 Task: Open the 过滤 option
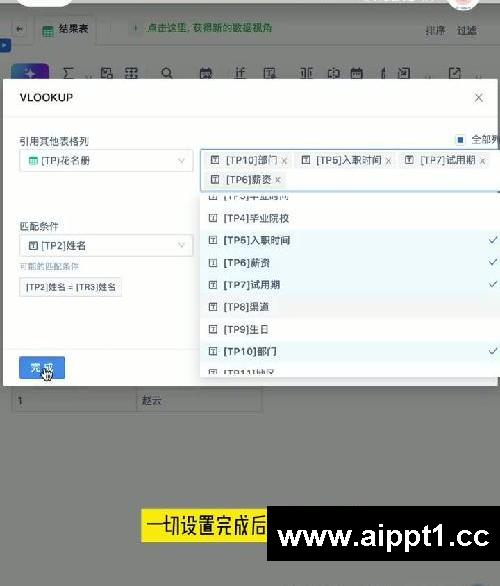(467, 30)
